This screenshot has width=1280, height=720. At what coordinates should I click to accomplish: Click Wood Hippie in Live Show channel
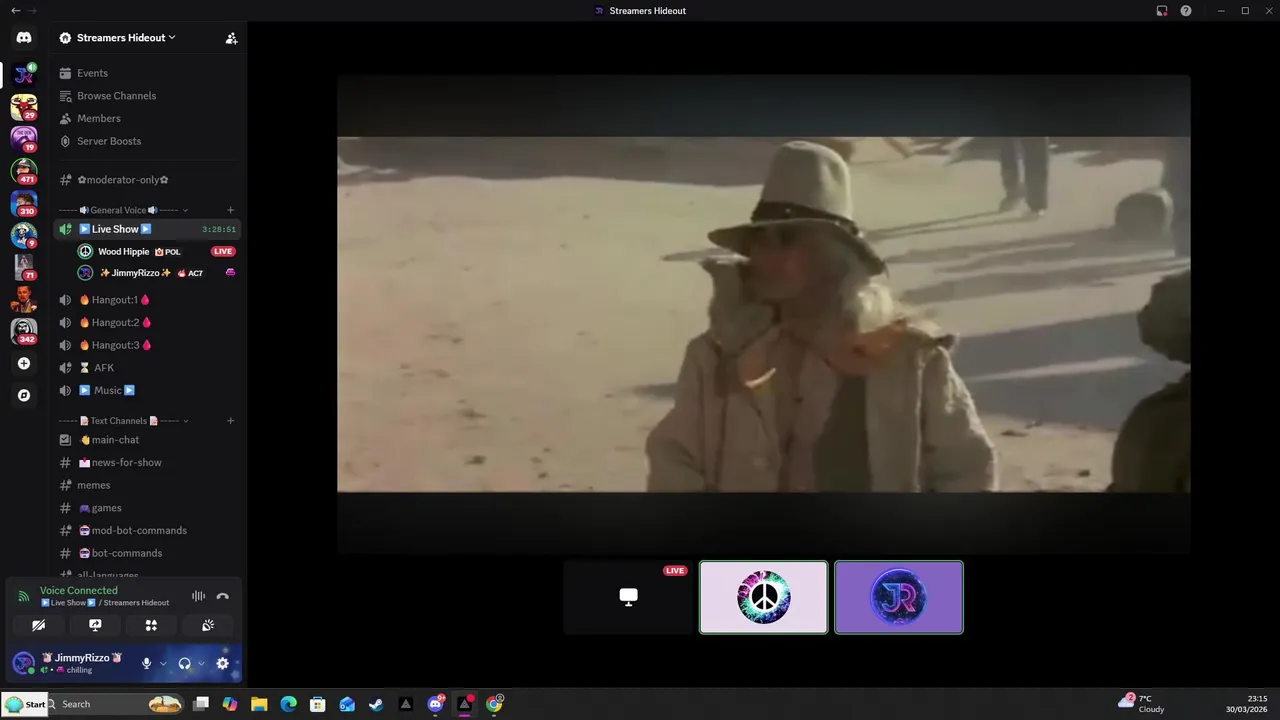(x=123, y=252)
